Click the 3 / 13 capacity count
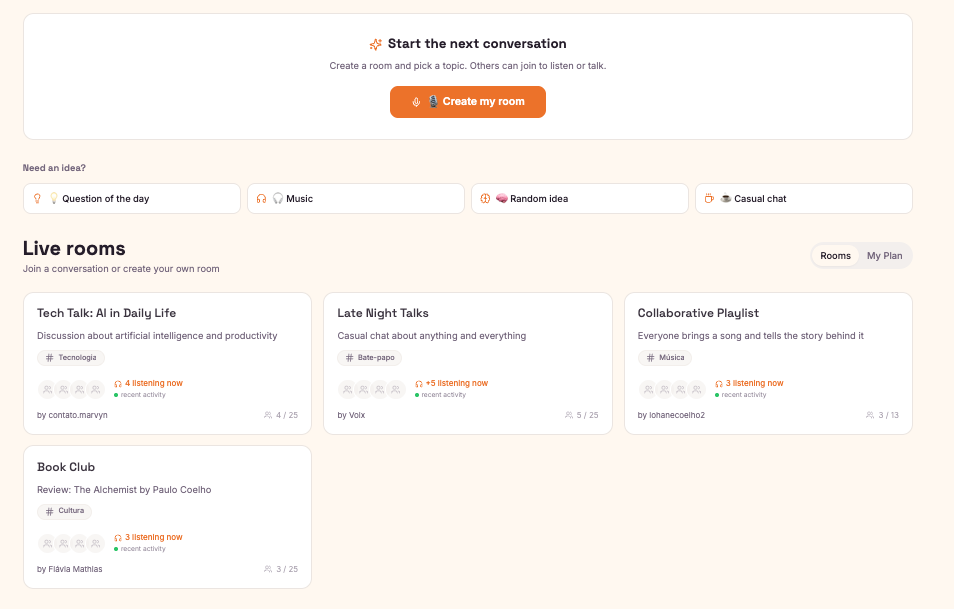This screenshot has height=609, width=954. tap(888, 415)
